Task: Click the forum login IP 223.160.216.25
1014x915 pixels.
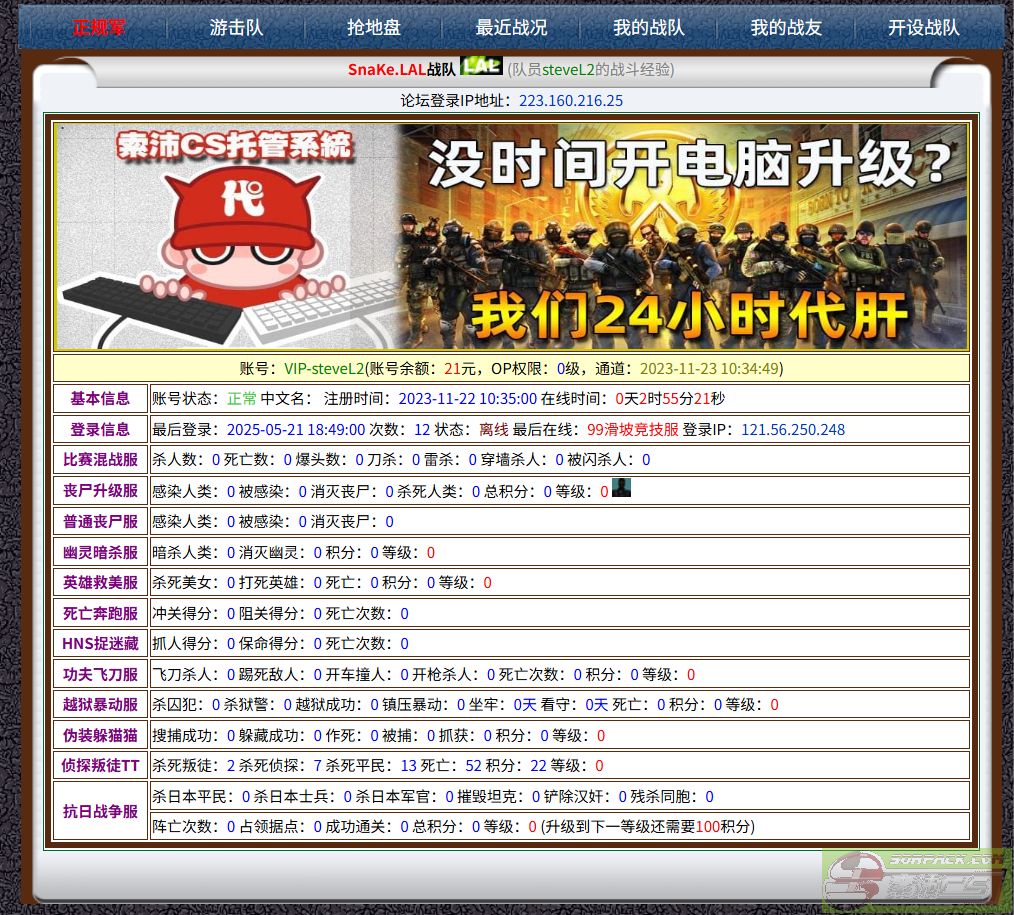Action: pyautogui.click(x=571, y=100)
